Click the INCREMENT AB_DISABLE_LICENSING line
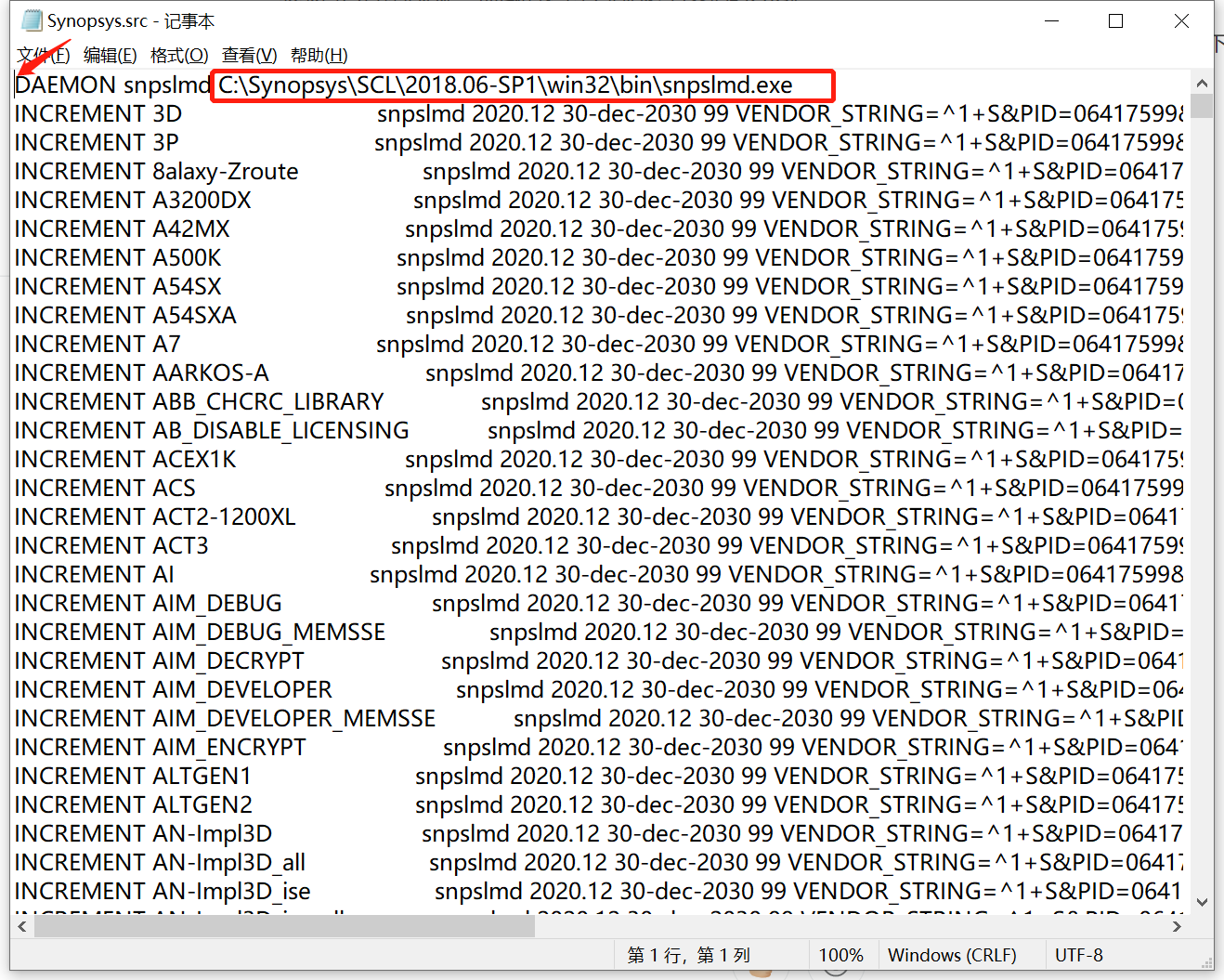The width and height of the screenshot is (1224, 980). tap(599, 431)
